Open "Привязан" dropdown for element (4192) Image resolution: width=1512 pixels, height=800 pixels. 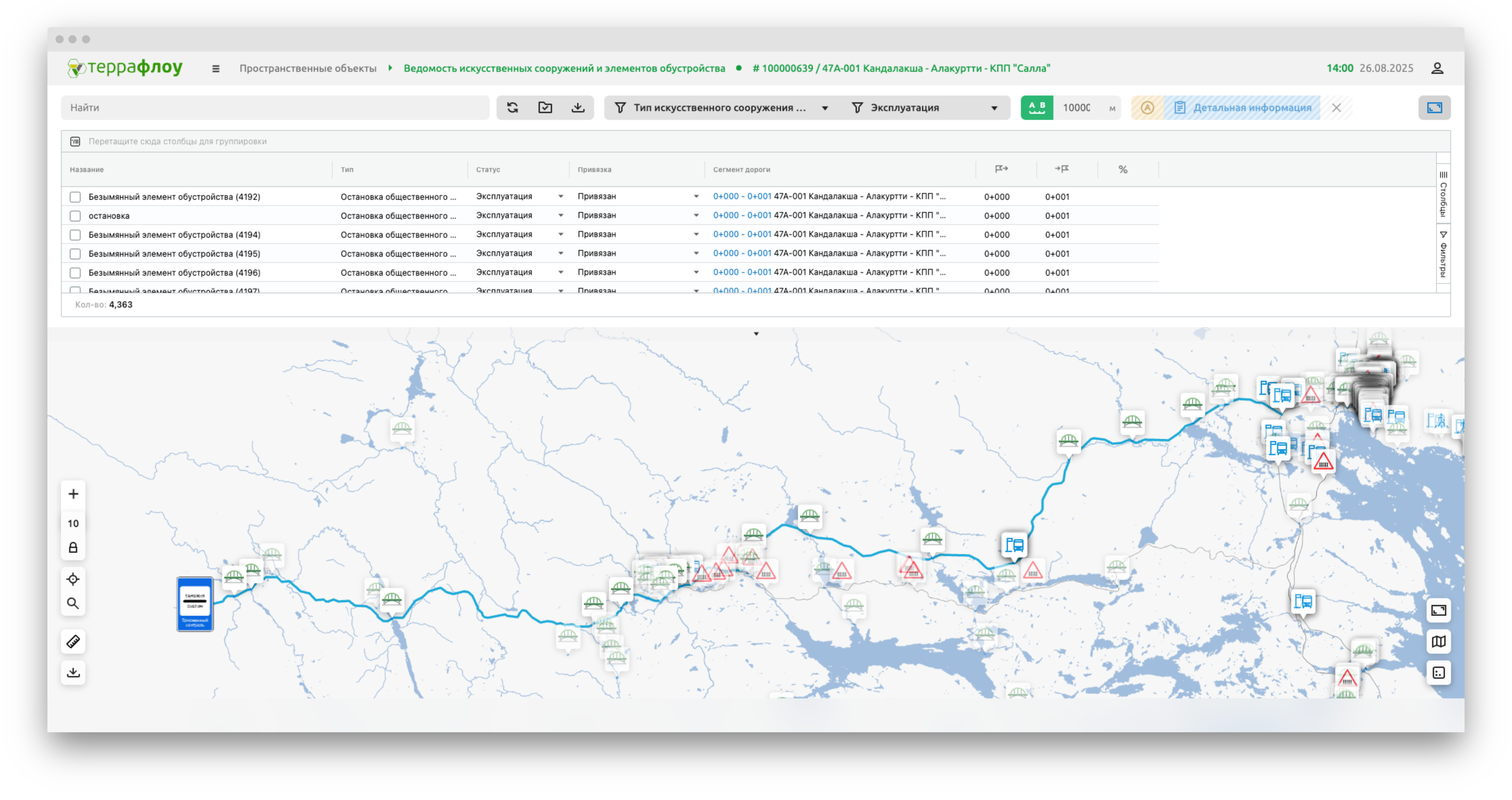pyautogui.click(x=696, y=197)
